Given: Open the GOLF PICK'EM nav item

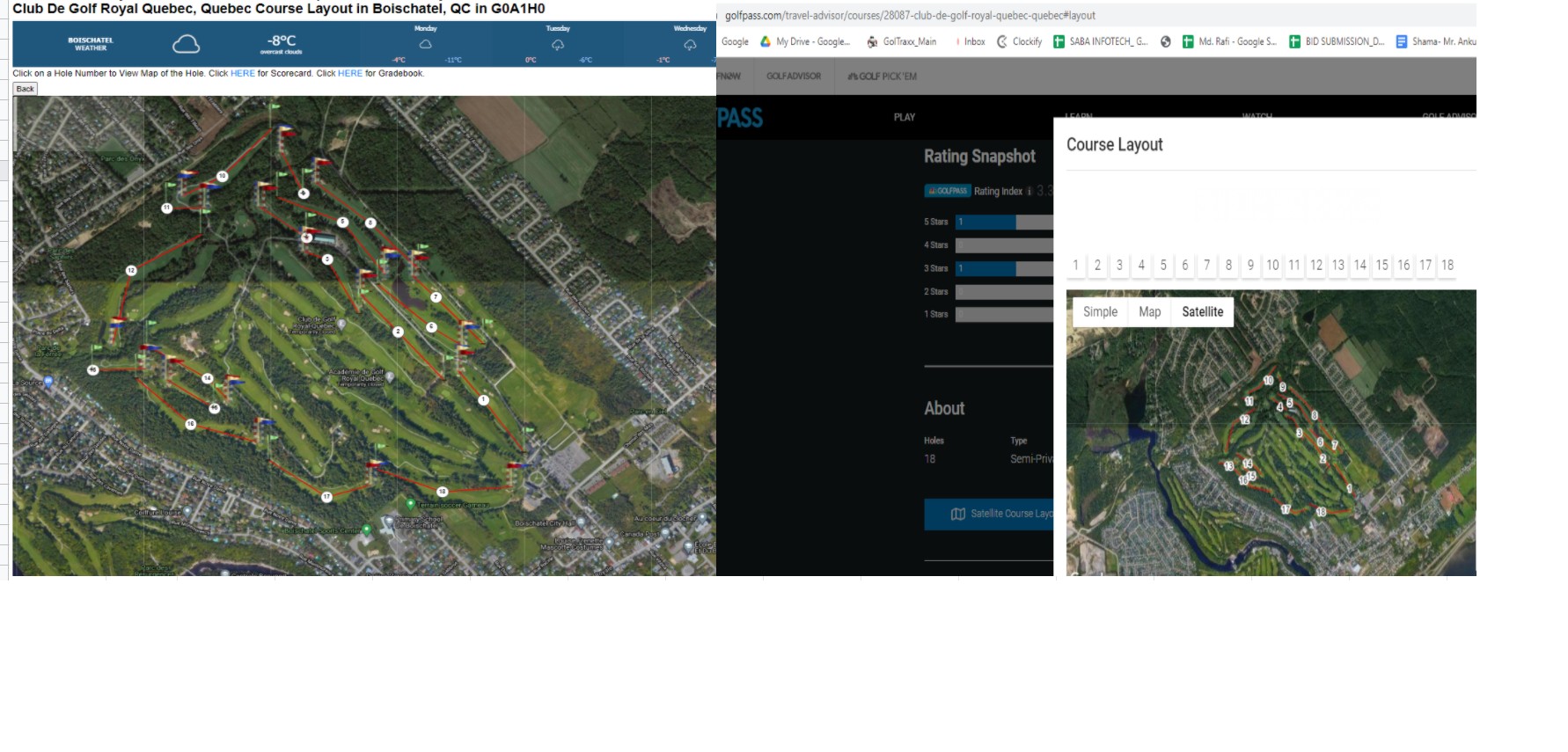Looking at the screenshot, I should point(883,77).
